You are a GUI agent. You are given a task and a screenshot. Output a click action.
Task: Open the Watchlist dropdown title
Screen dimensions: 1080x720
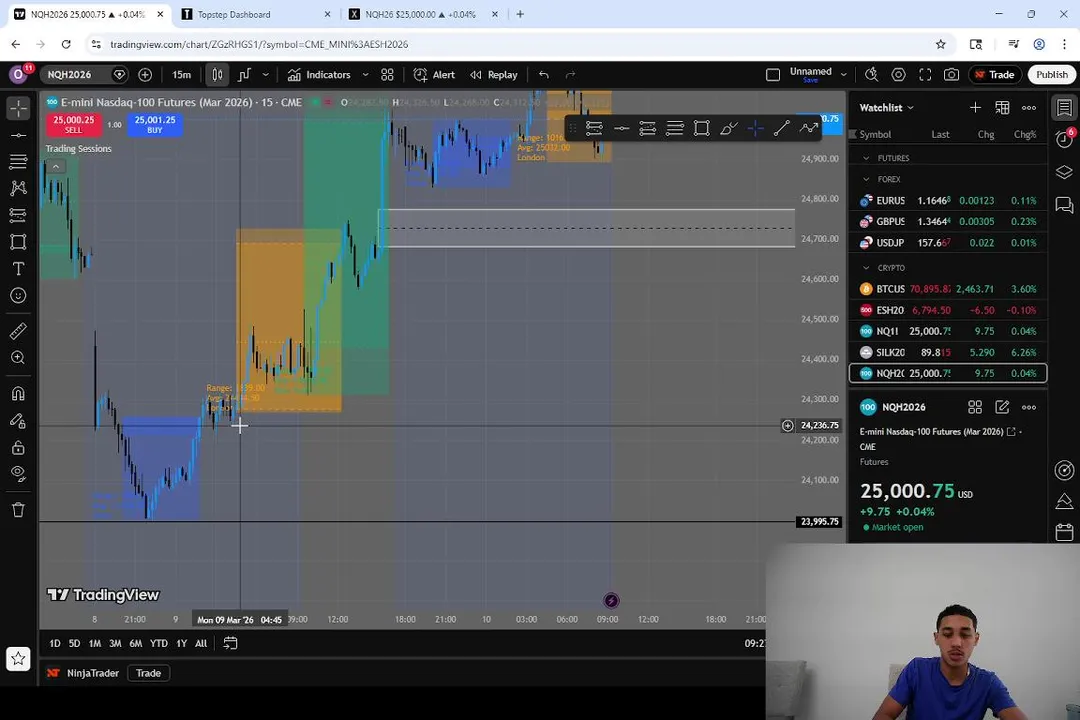pyautogui.click(x=886, y=107)
